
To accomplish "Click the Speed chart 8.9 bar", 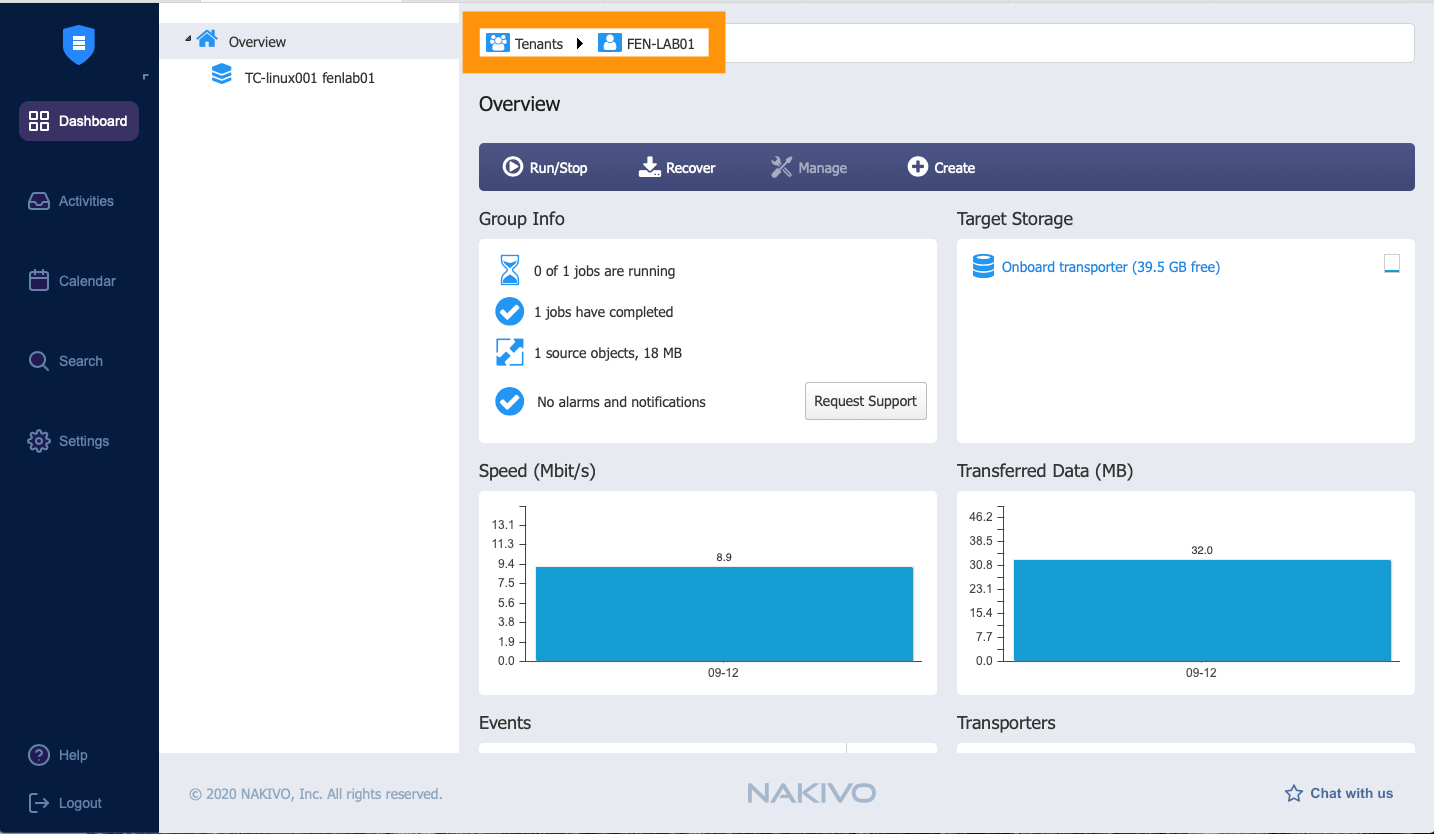I will tap(724, 614).
